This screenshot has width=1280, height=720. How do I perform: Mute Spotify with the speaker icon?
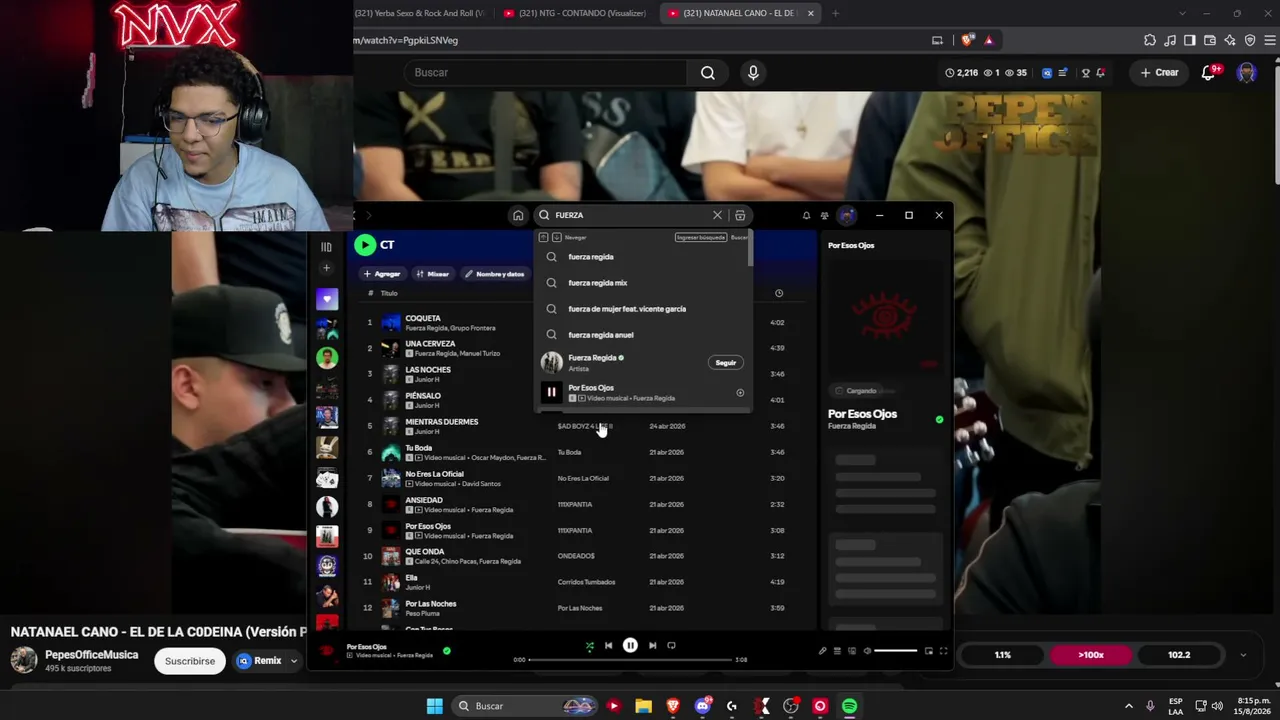867,651
